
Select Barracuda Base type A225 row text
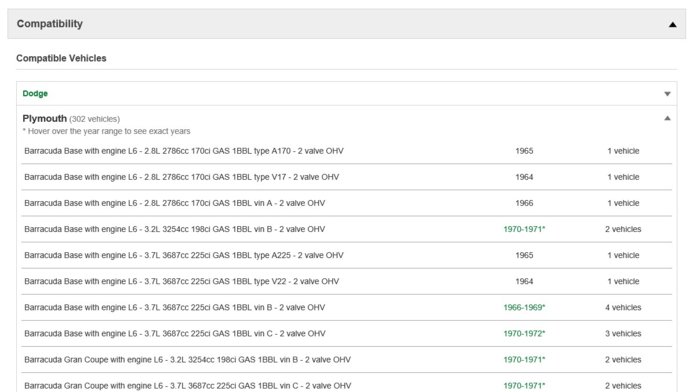pos(184,255)
